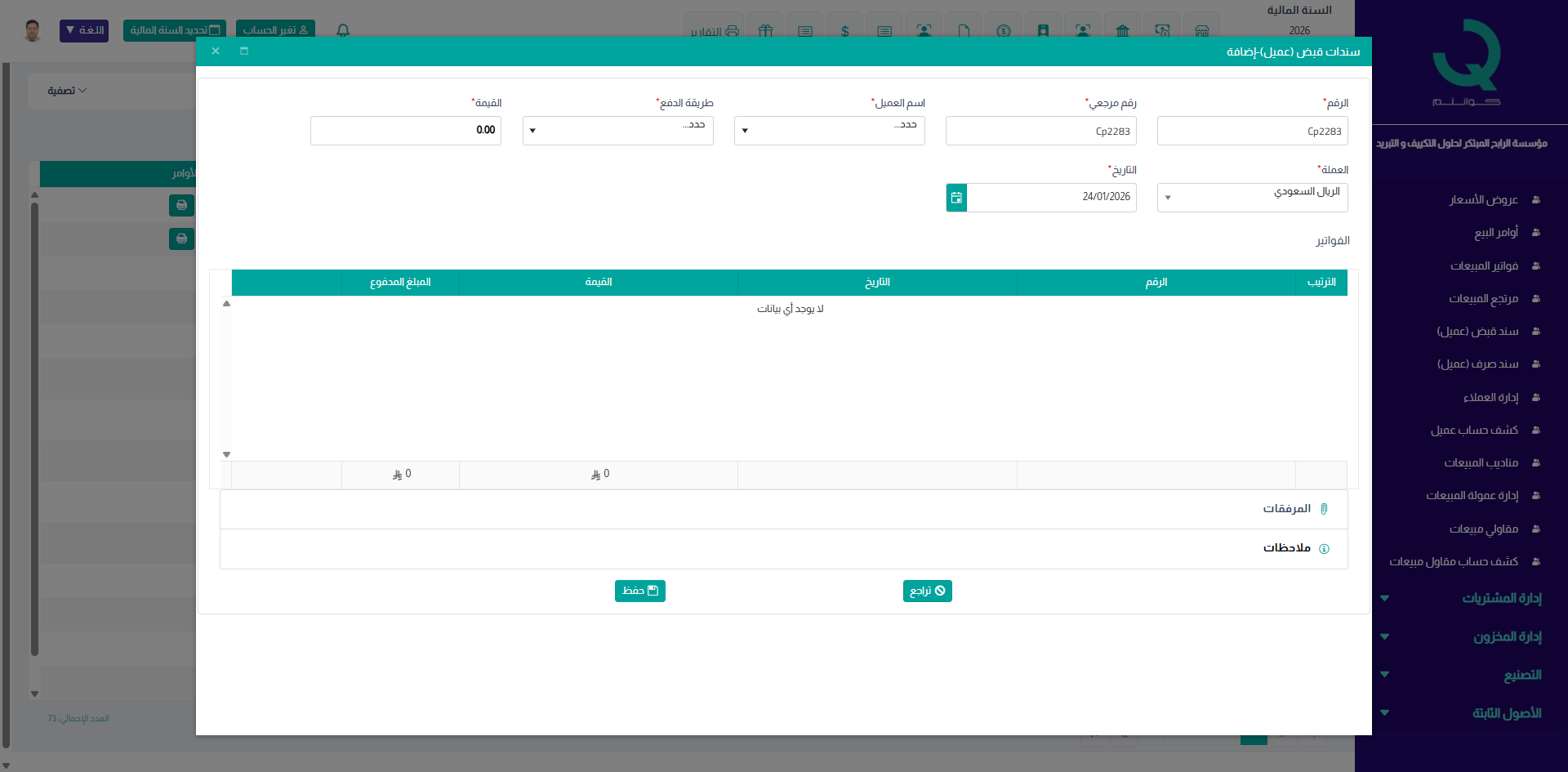Screen dimensions: 1568x772
Task: Click the notification bell icon
Action: (343, 30)
